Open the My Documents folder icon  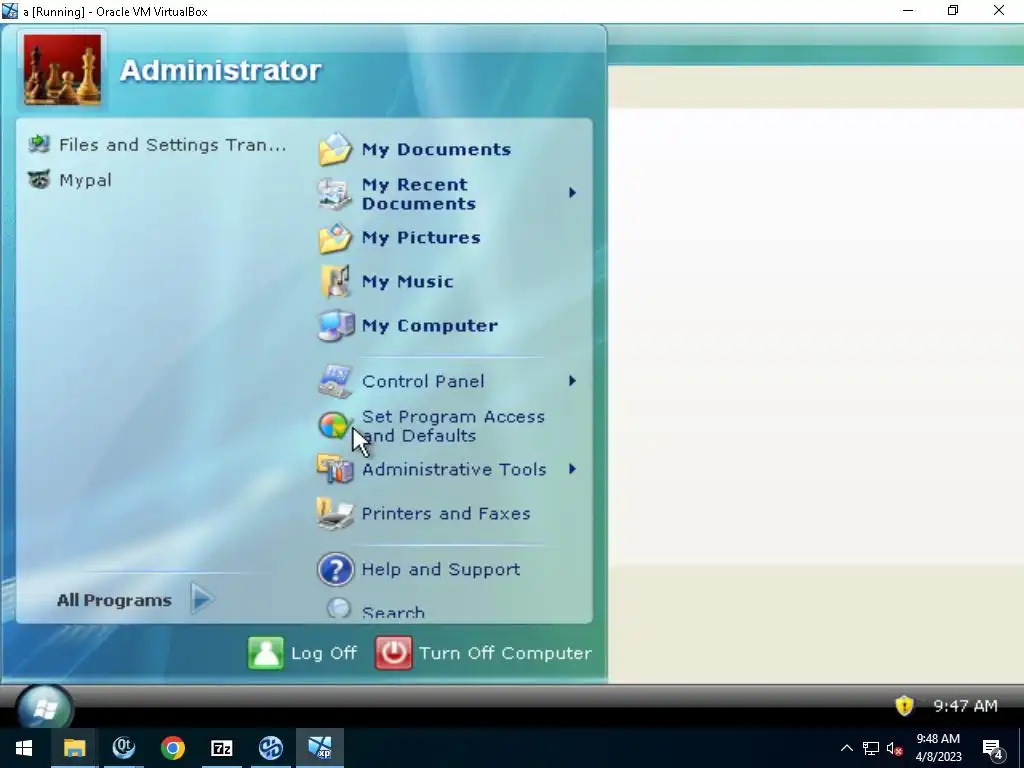pos(335,149)
